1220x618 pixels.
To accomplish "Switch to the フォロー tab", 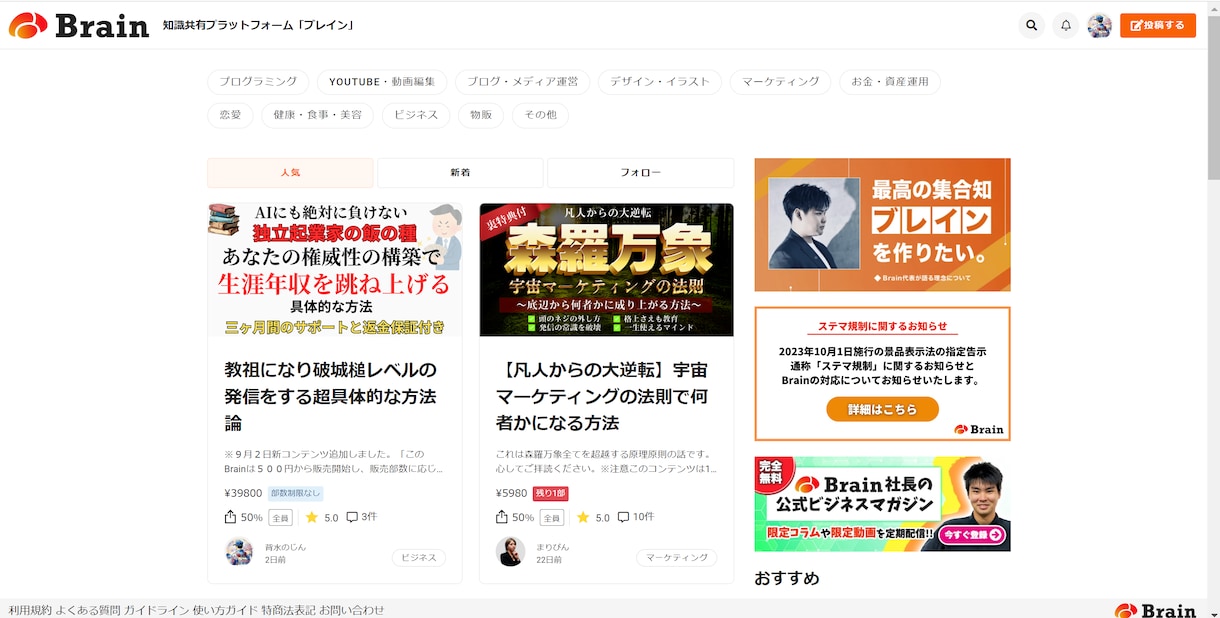I will click(640, 172).
